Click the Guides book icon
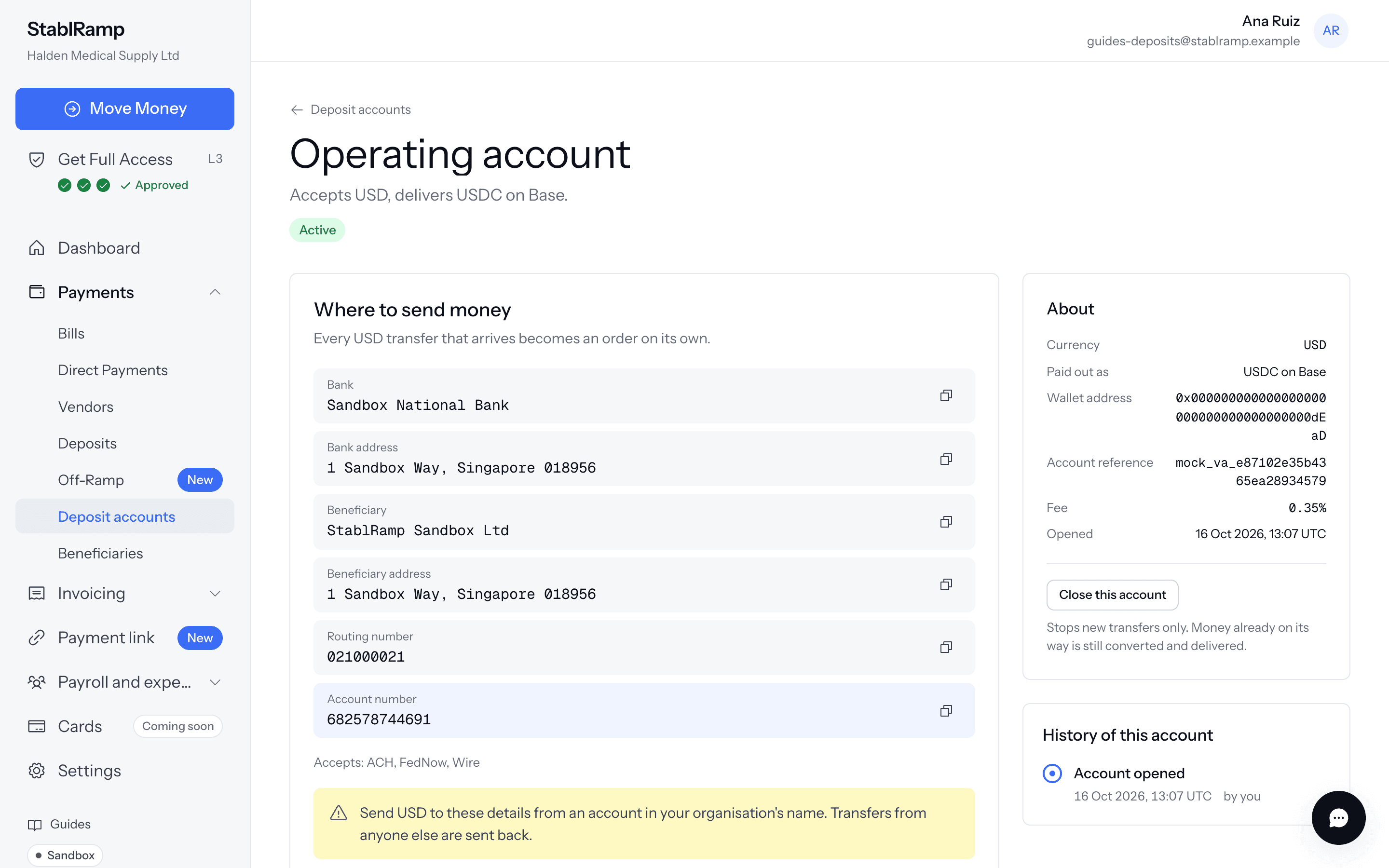Screen dimensions: 1389x868 34,825
